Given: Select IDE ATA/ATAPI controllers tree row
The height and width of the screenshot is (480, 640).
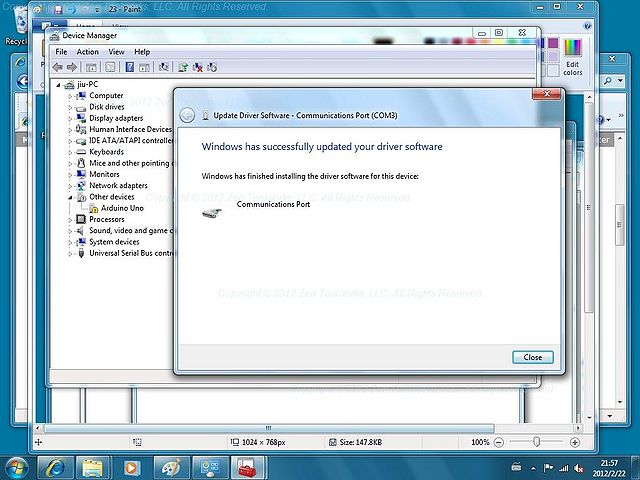Looking at the screenshot, I should click(125, 140).
